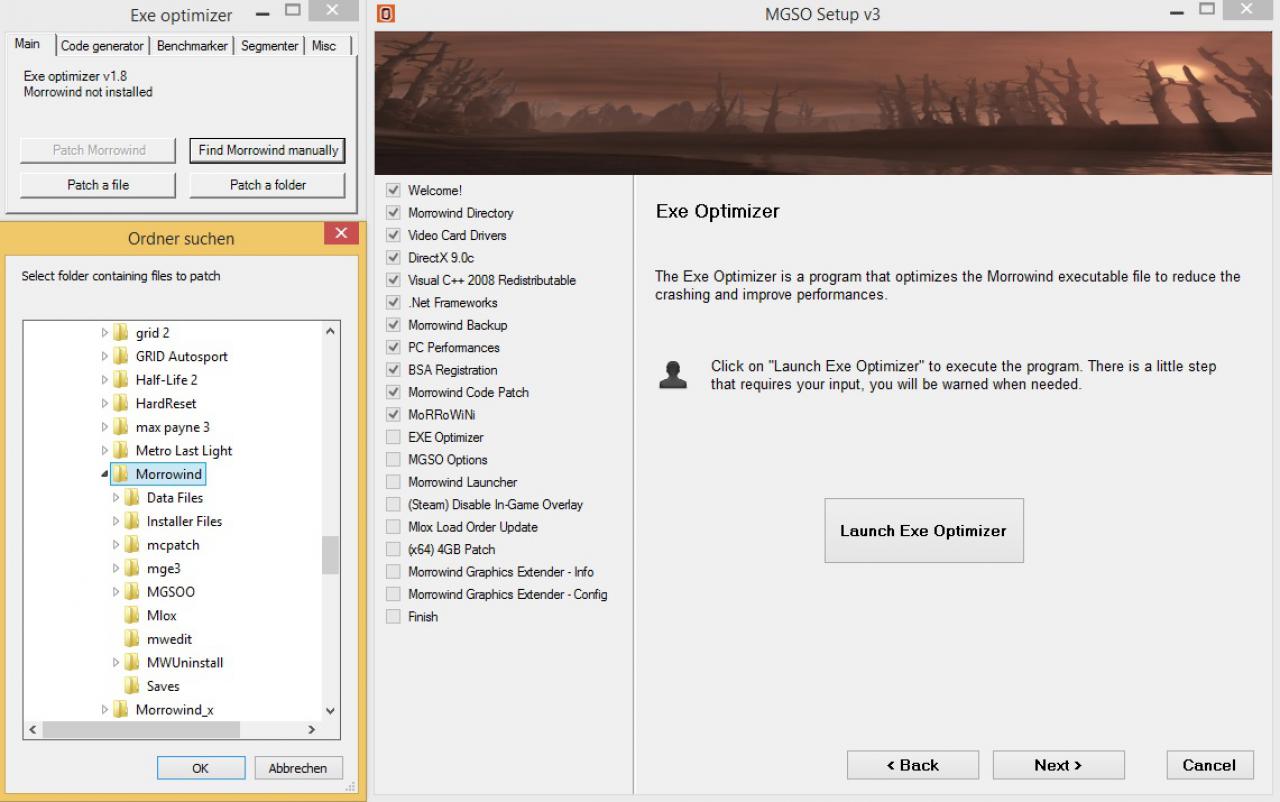Image resolution: width=1280 pixels, height=802 pixels.
Task: Click the MGSO Setup app icon in title bar
Action: pos(386,14)
